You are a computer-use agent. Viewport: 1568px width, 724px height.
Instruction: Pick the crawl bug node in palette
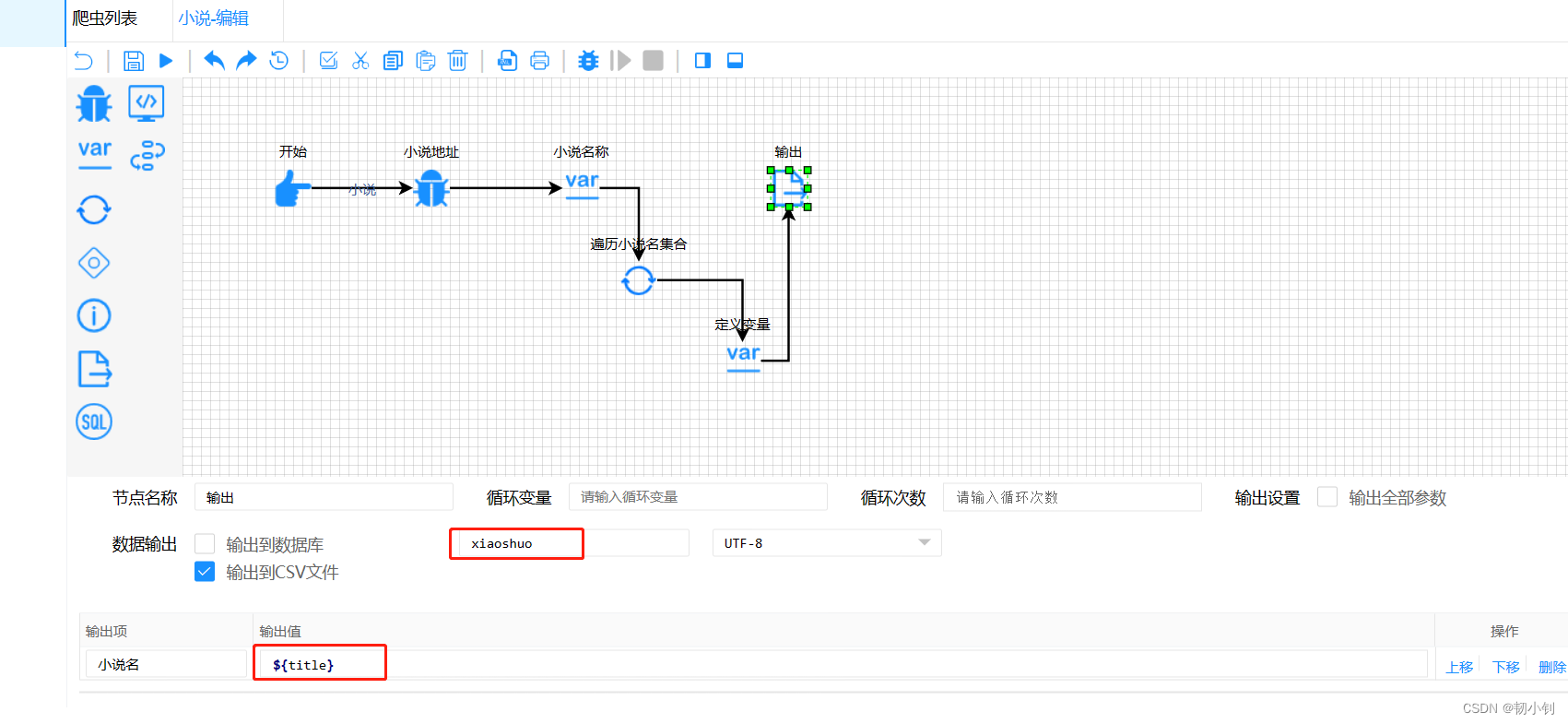coord(94,103)
